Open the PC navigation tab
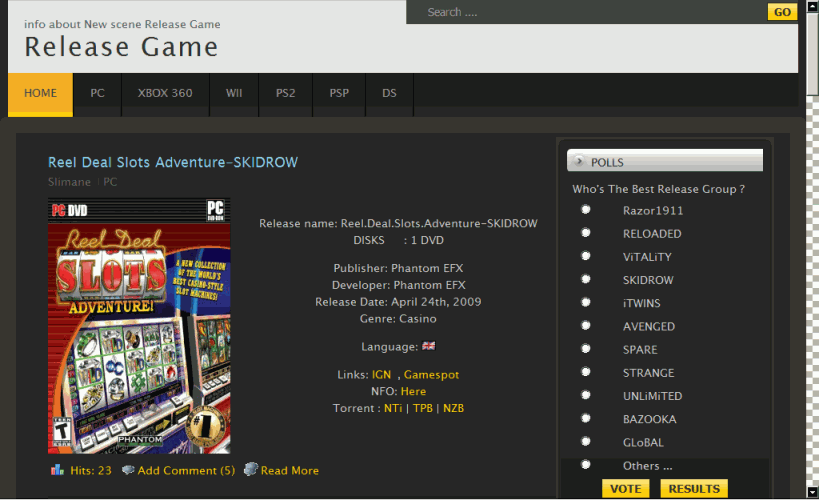 click(x=97, y=94)
